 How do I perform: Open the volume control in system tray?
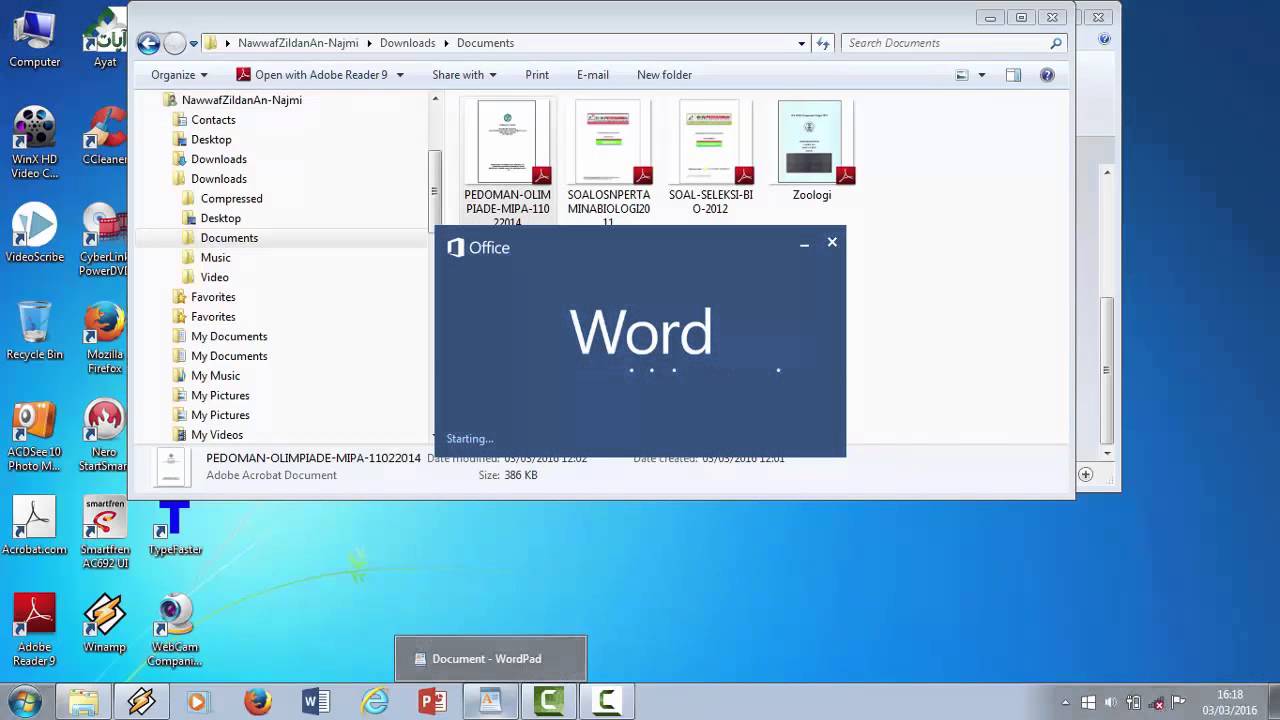(1110, 702)
